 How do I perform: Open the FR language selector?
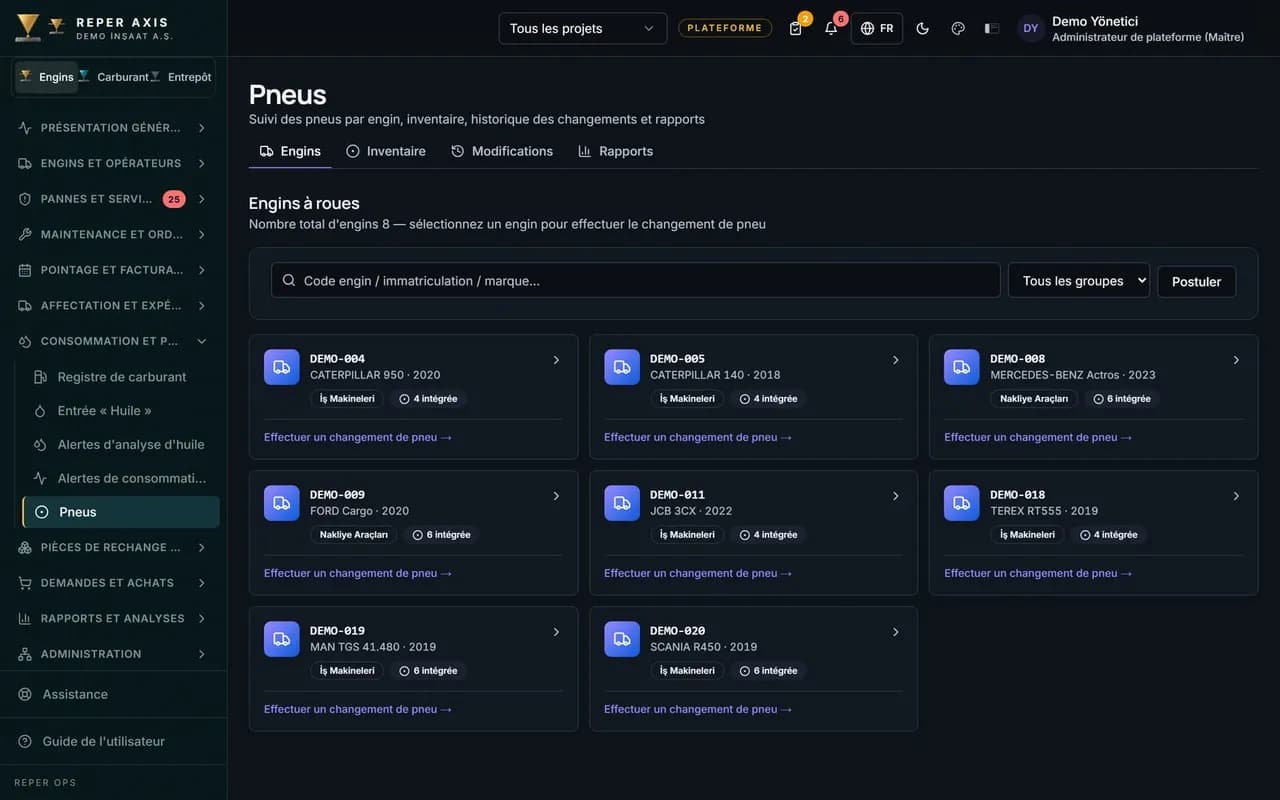click(877, 28)
